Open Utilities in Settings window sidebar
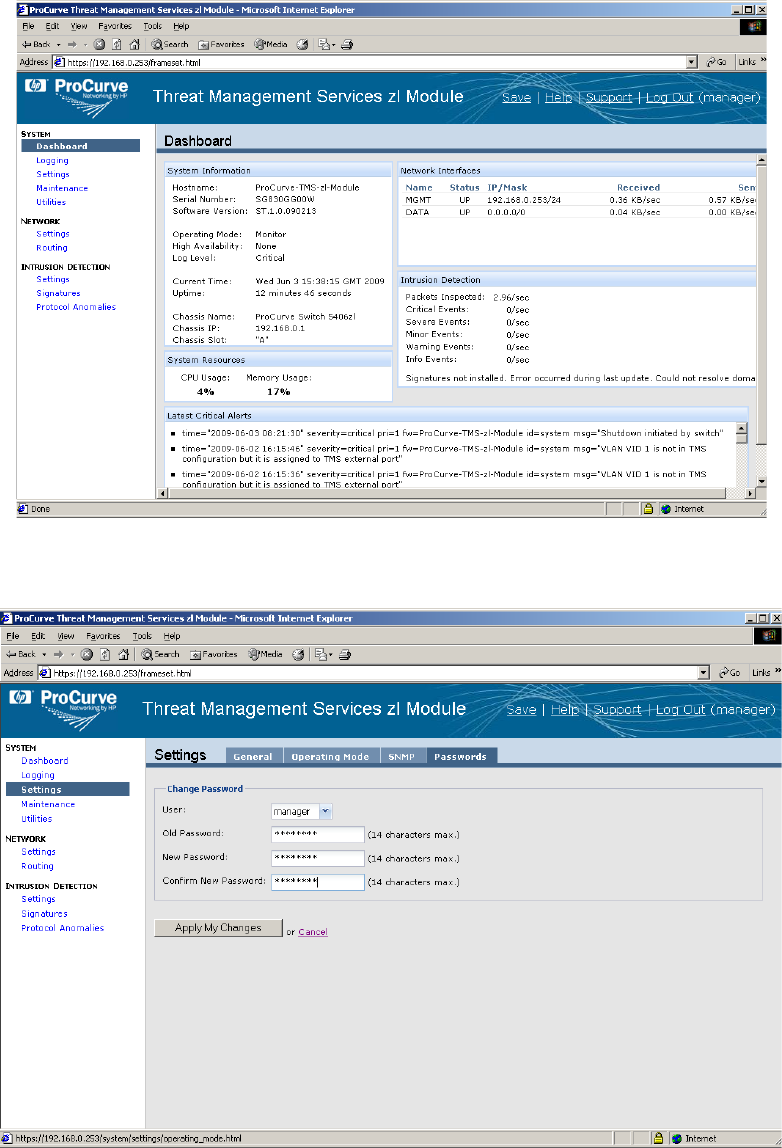 (x=37, y=819)
